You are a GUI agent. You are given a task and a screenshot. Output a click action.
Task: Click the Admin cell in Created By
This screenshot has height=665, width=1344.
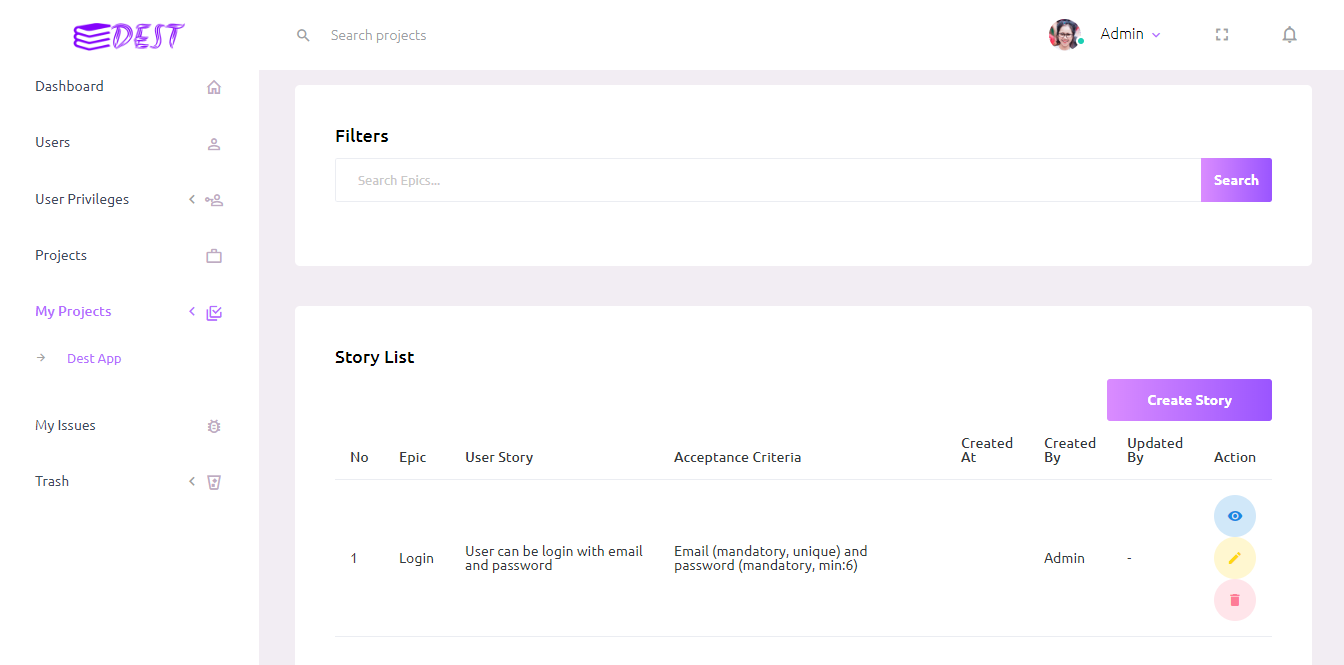1064,558
